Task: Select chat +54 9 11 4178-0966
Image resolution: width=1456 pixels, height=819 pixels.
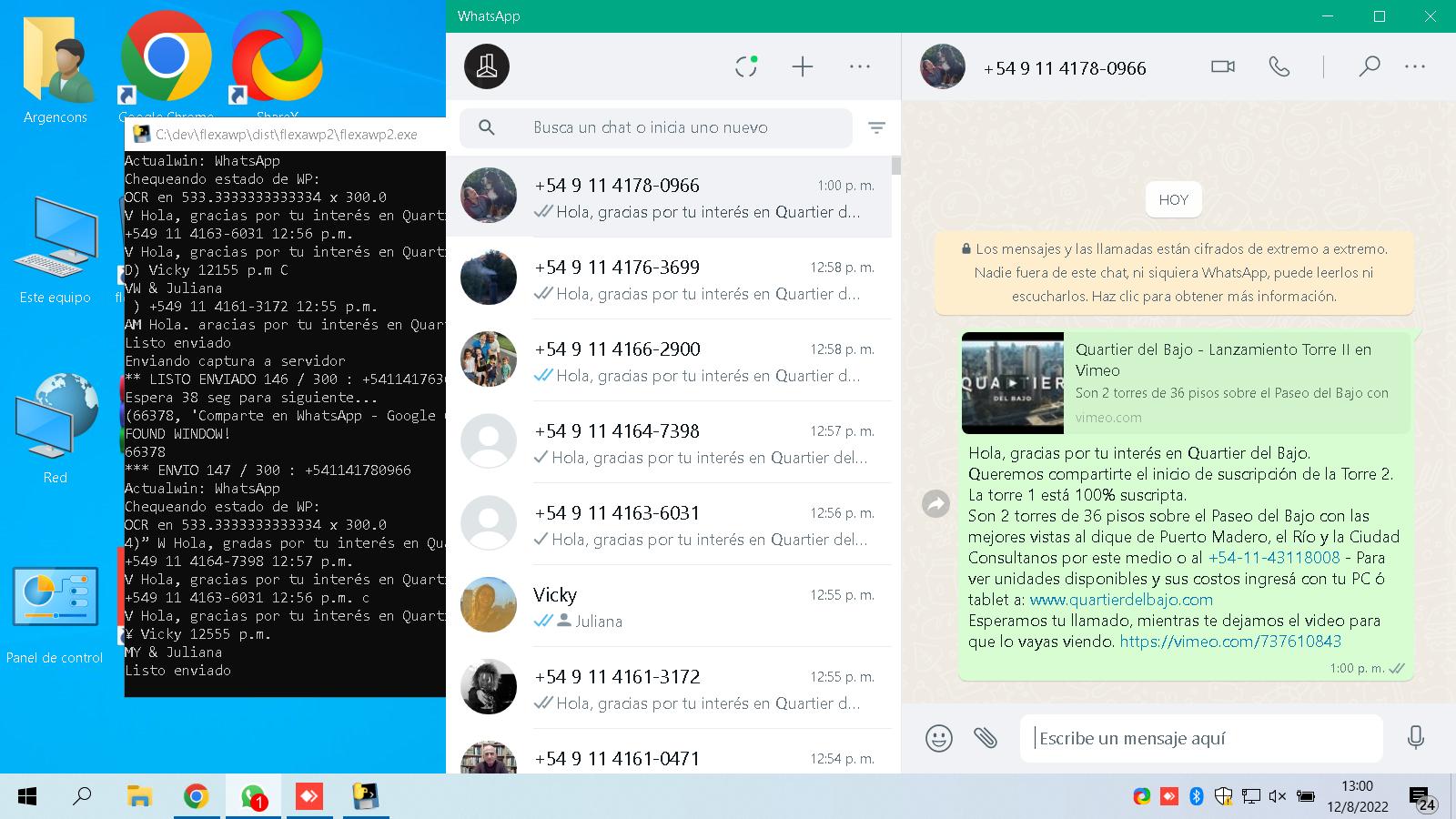Action: point(669,197)
